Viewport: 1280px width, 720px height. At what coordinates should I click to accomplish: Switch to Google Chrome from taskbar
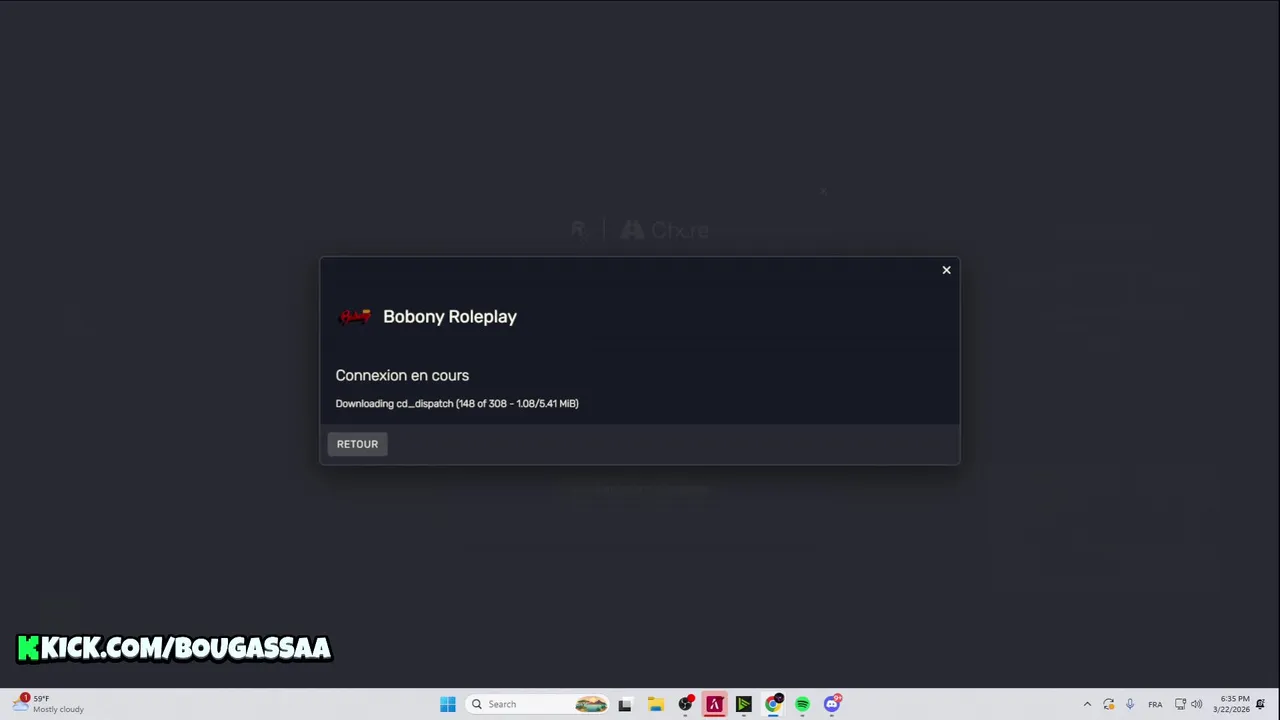773,704
